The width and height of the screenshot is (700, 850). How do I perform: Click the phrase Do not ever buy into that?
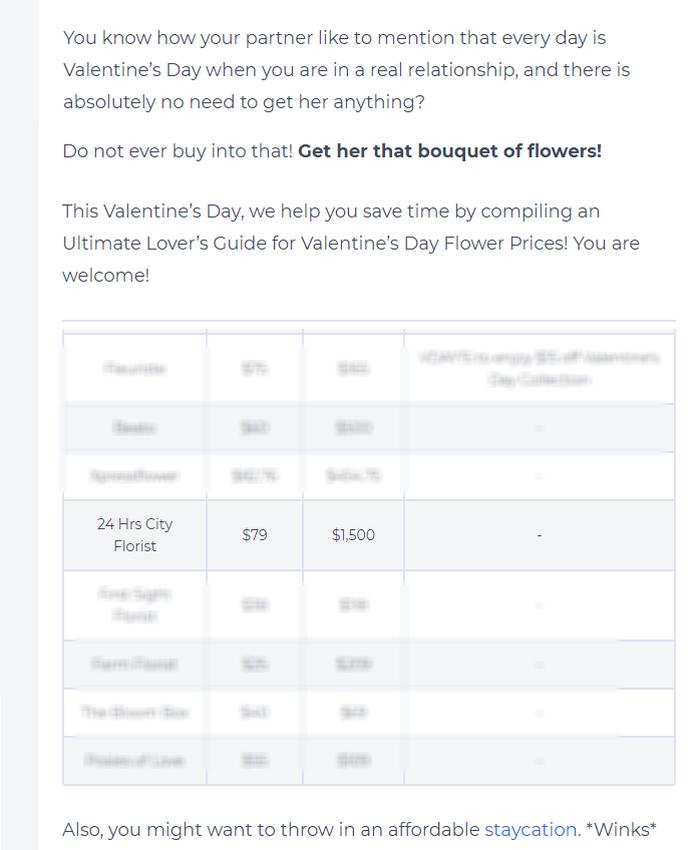tap(177, 151)
